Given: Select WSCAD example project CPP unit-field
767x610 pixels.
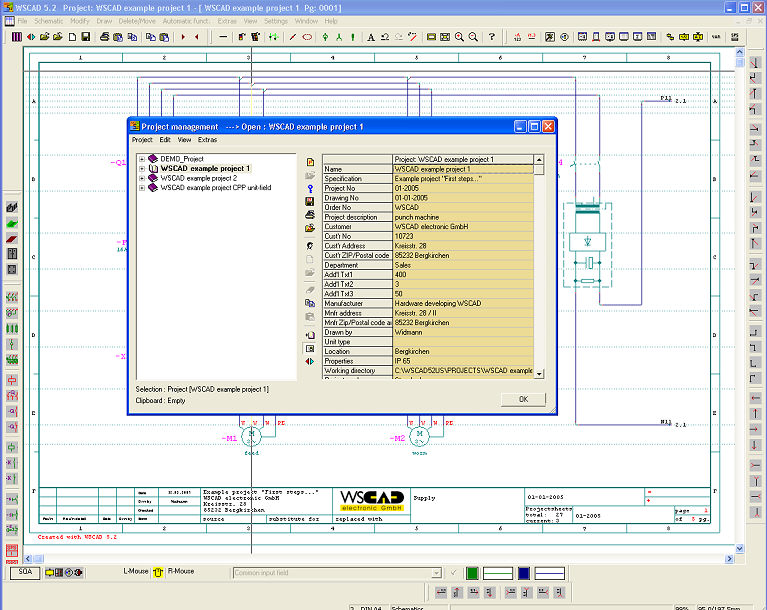Looking at the screenshot, I should [x=216, y=188].
